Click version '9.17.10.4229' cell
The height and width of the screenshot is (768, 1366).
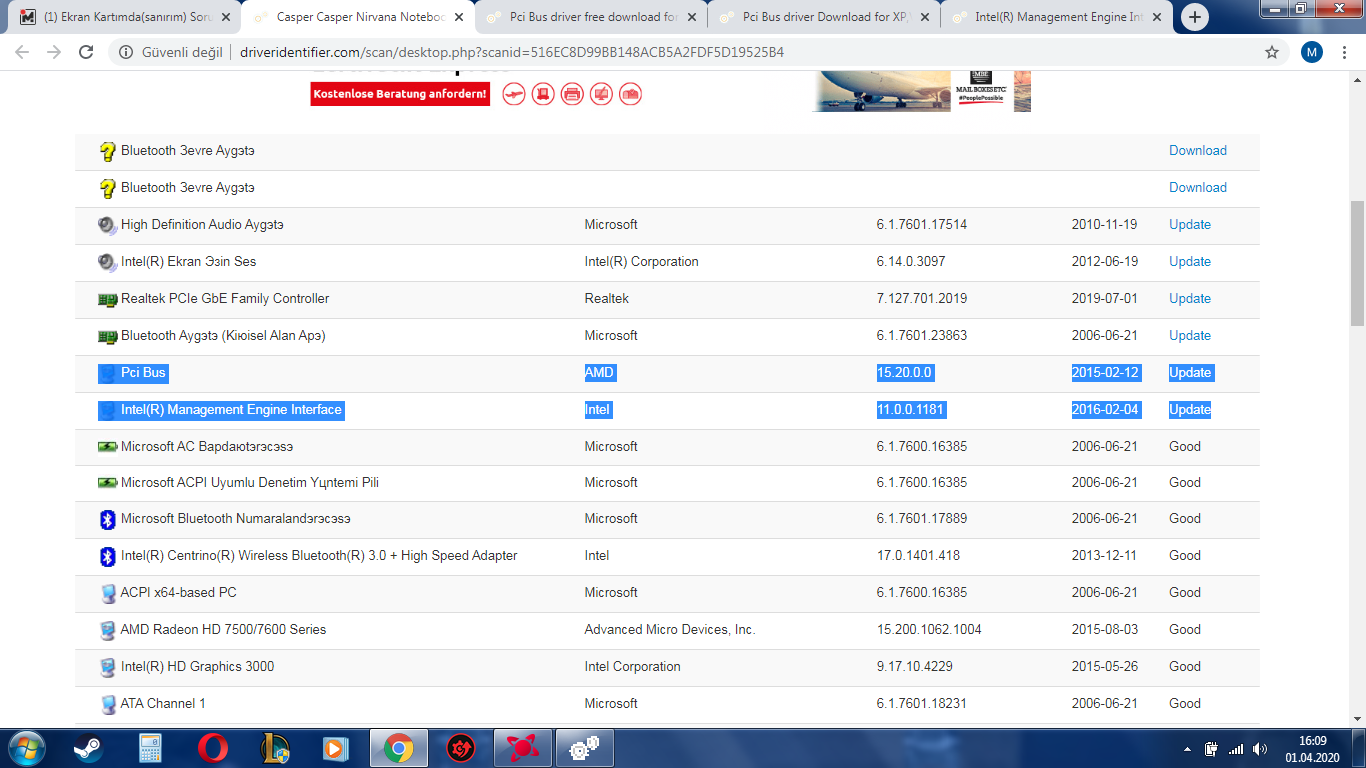click(x=914, y=667)
